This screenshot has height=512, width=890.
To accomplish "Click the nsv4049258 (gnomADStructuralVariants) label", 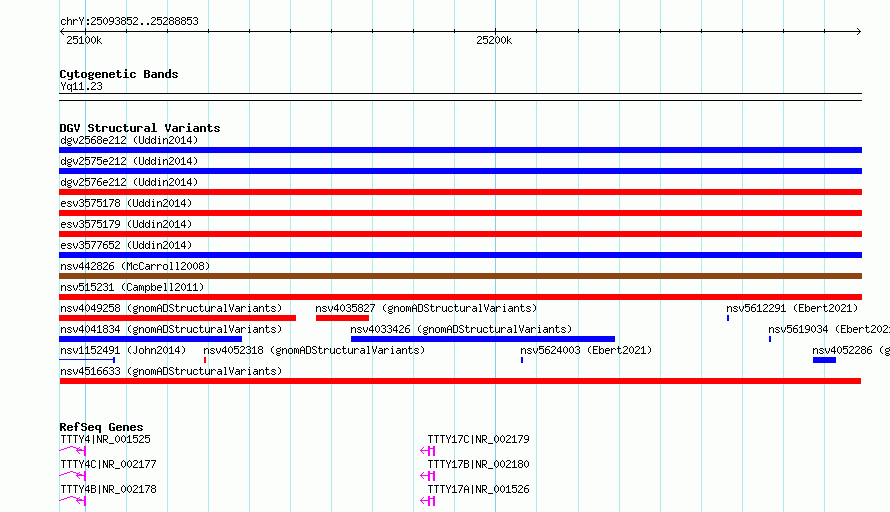I will (171, 308).
